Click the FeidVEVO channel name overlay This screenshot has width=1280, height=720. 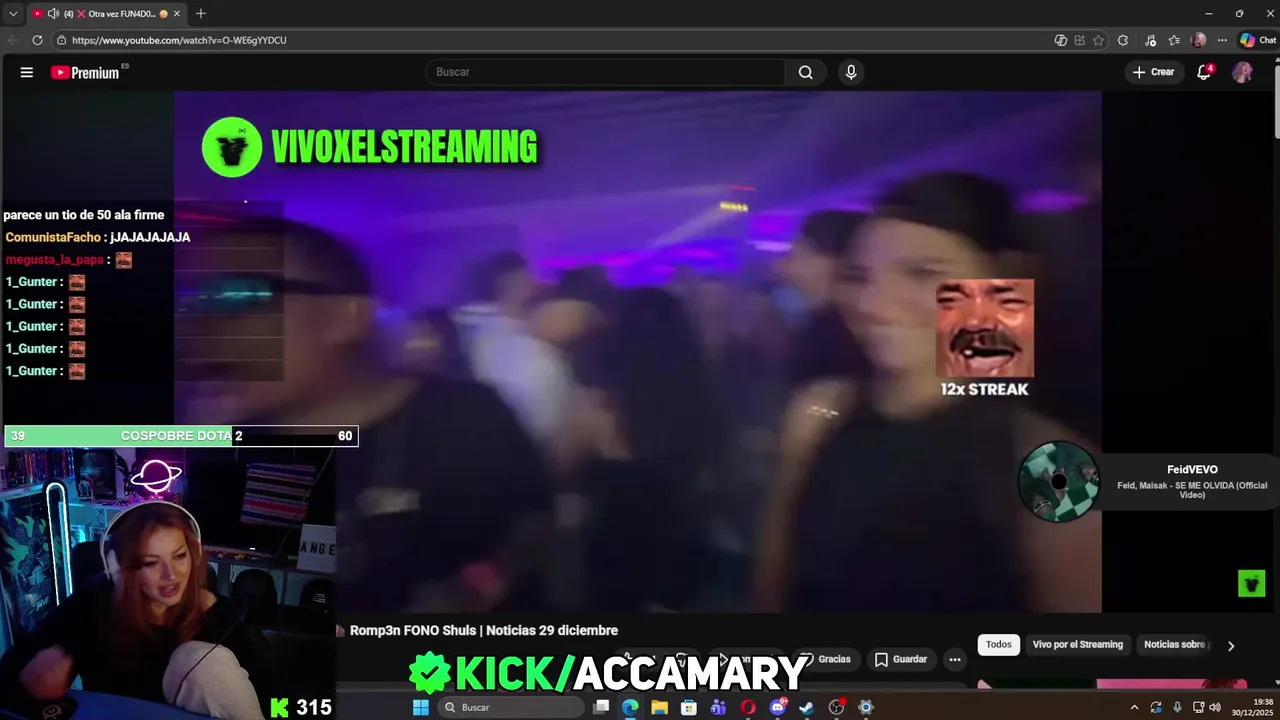click(x=1192, y=470)
